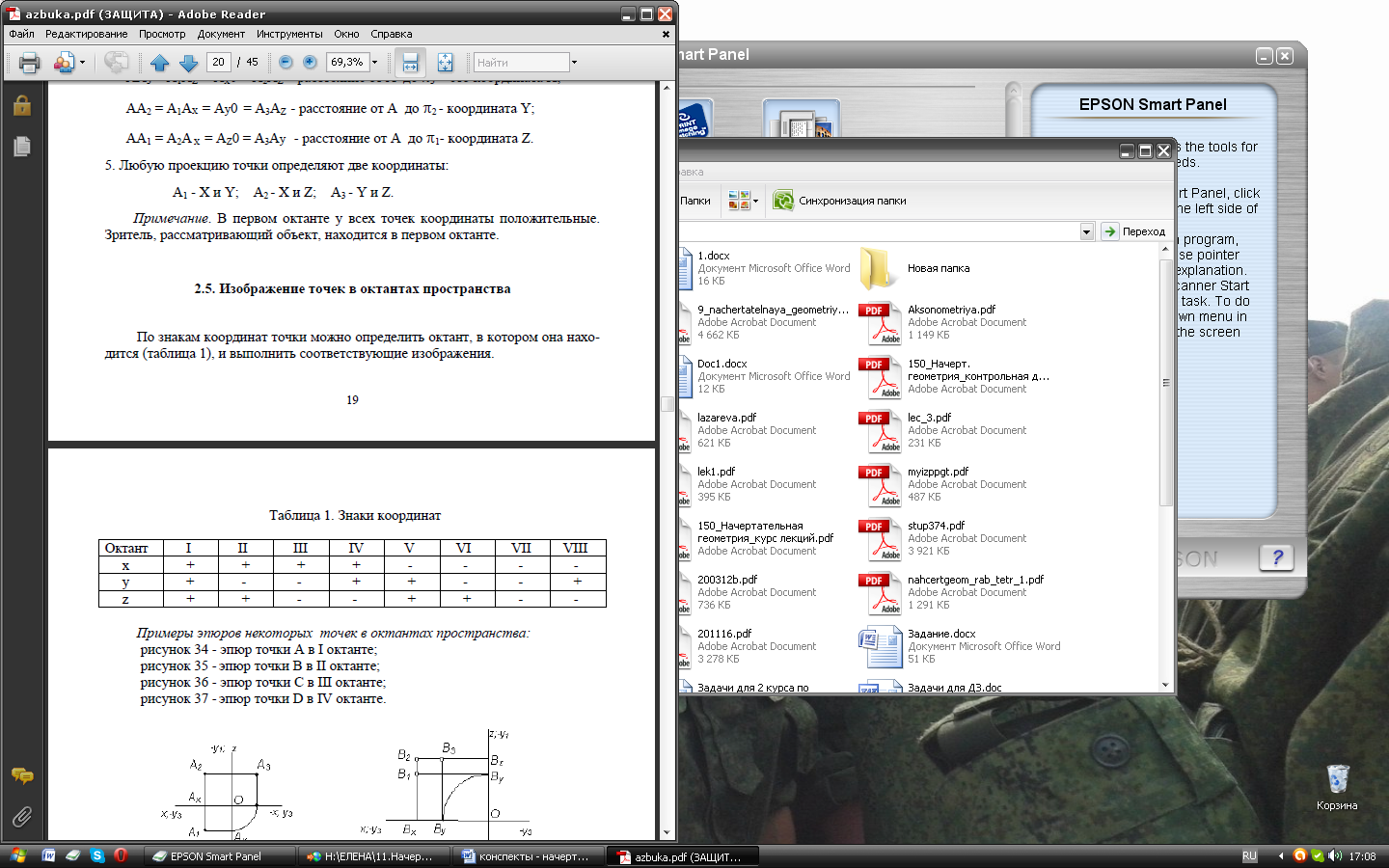Select the 201116.pdf file name
This screenshot has width=1389, height=868.
coord(724,634)
